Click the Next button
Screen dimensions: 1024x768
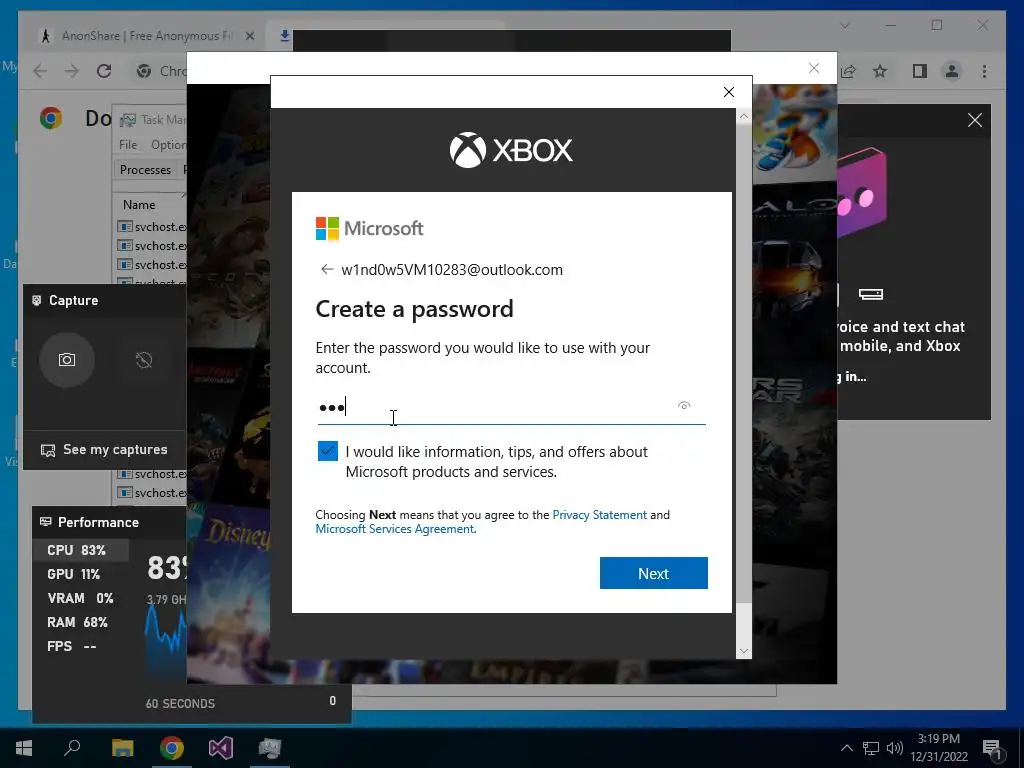(x=653, y=573)
